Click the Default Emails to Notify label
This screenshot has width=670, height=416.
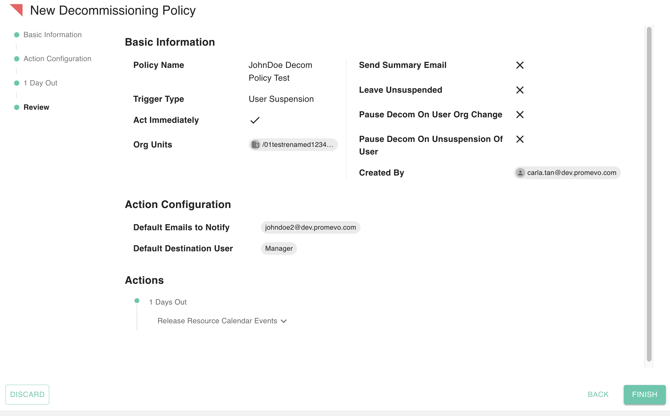click(x=181, y=227)
